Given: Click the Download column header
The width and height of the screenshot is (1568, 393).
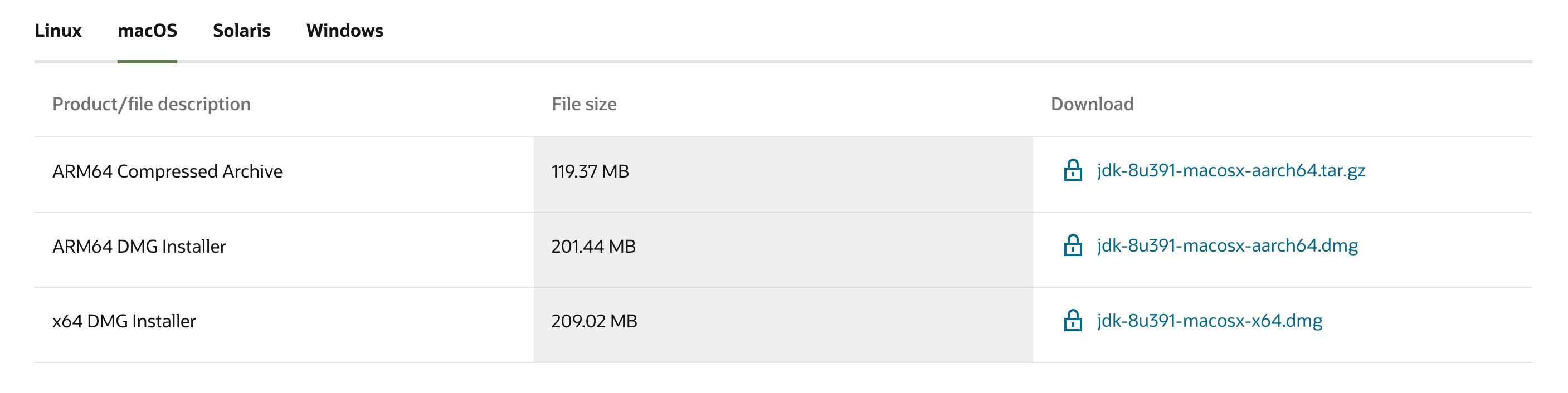Looking at the screenshot, I should click(x=1092, y=104).
